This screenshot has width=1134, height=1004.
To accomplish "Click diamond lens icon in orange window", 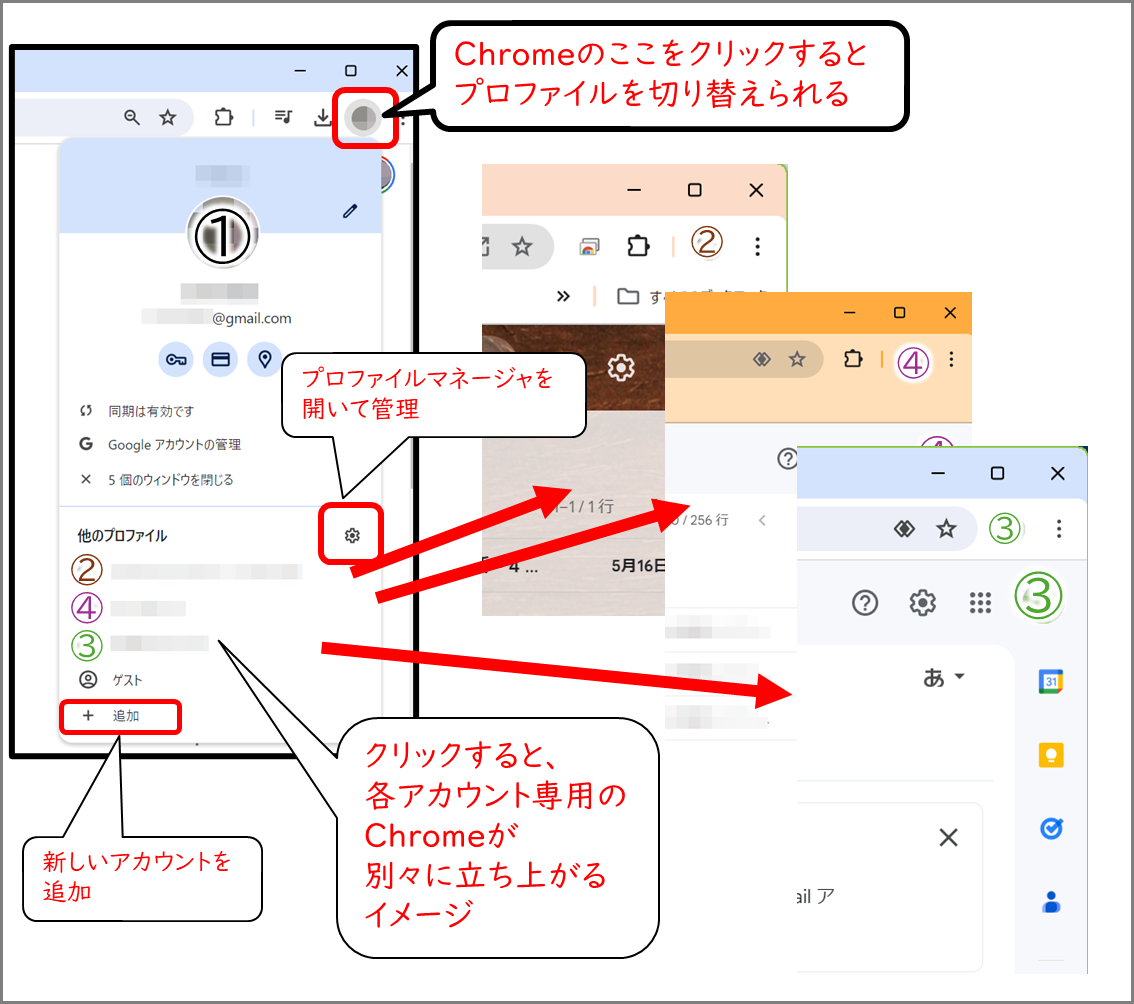I will (762, 359).
